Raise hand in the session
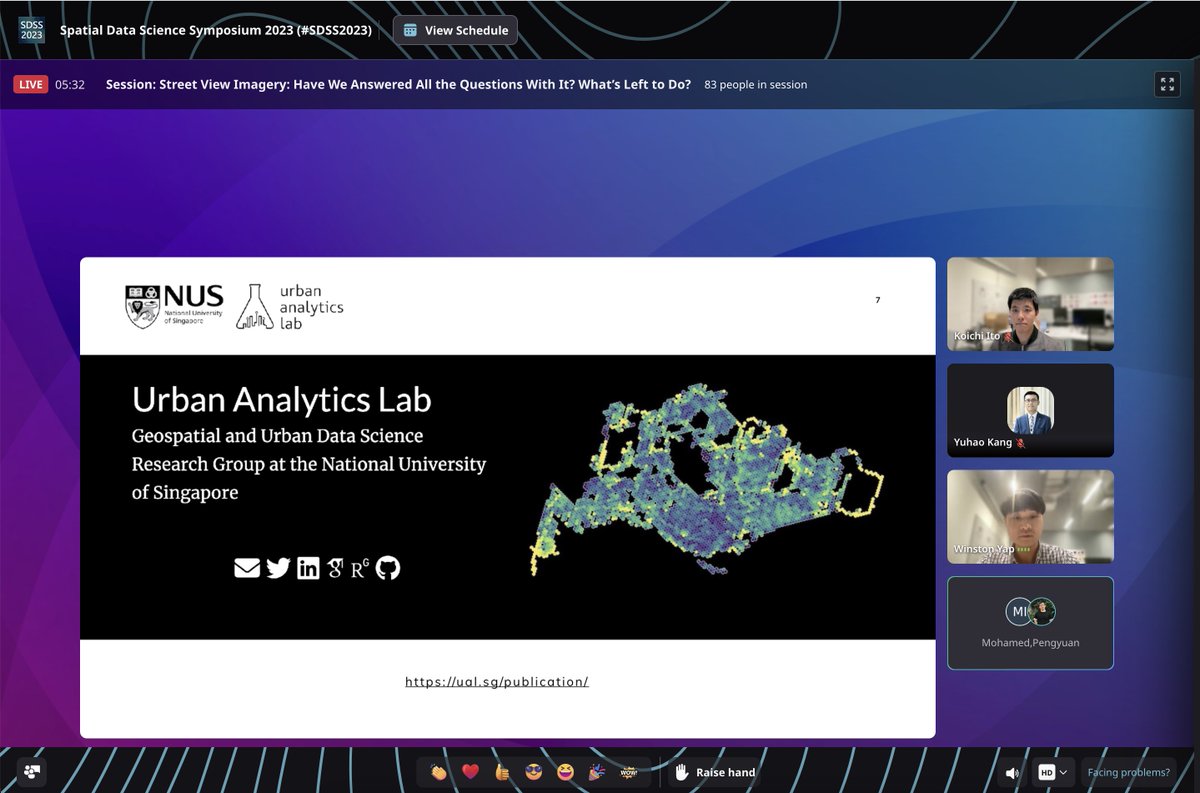Viewport: 1200px width, 793px height. 715,772
